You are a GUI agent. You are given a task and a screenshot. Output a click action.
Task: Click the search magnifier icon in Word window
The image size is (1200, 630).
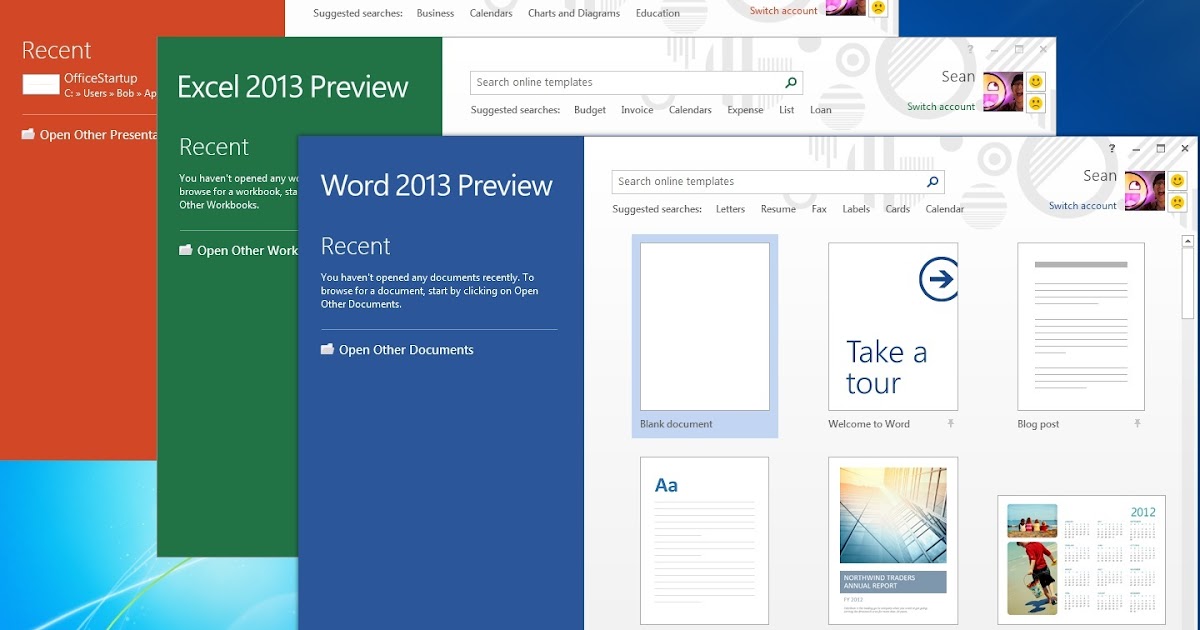932,182
